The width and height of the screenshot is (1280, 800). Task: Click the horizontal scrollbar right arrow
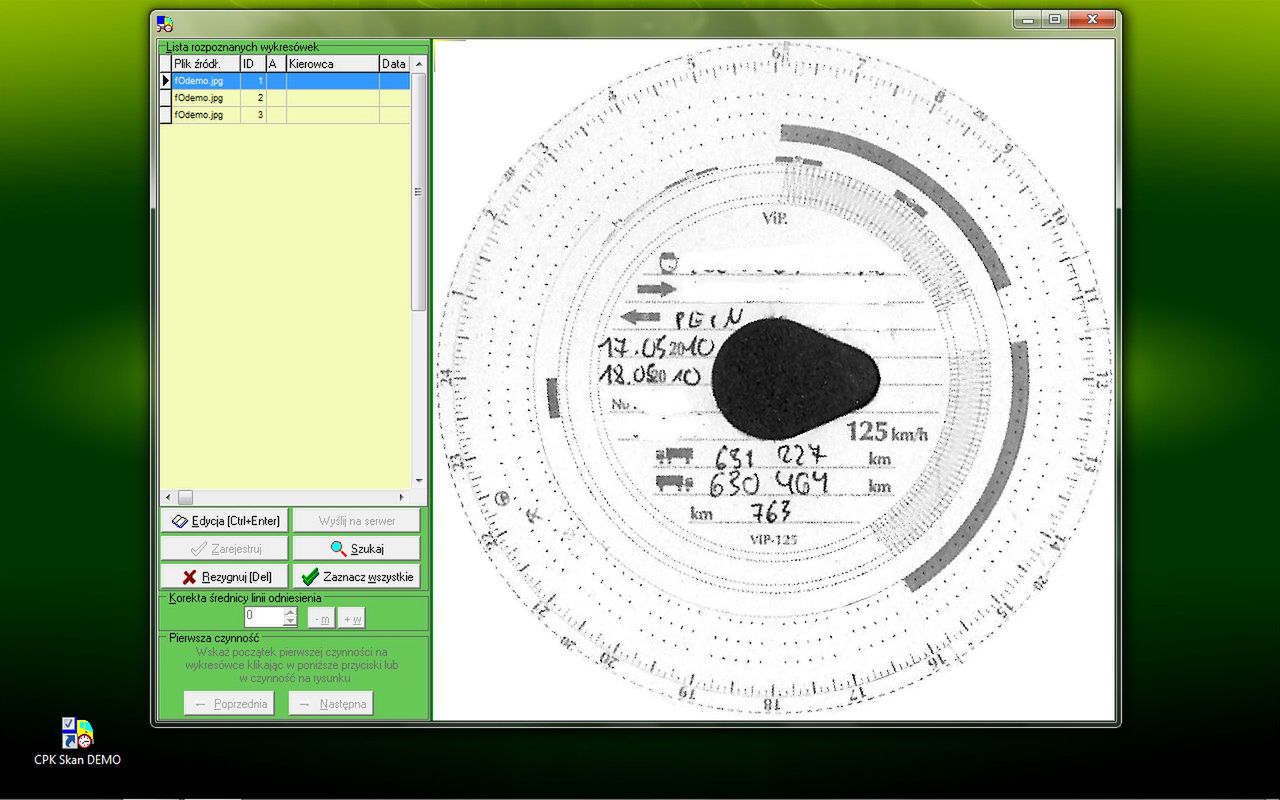(x=403, y=497)
